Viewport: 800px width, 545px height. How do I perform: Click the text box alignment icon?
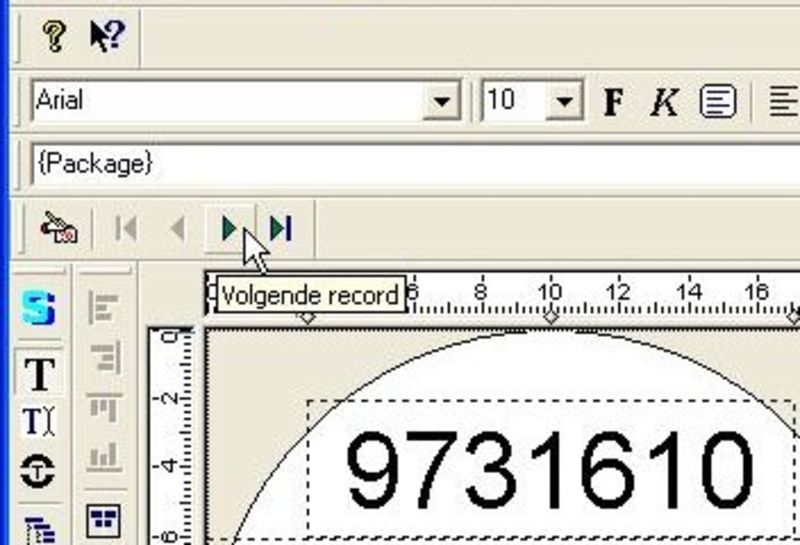(x=717, y=102)
